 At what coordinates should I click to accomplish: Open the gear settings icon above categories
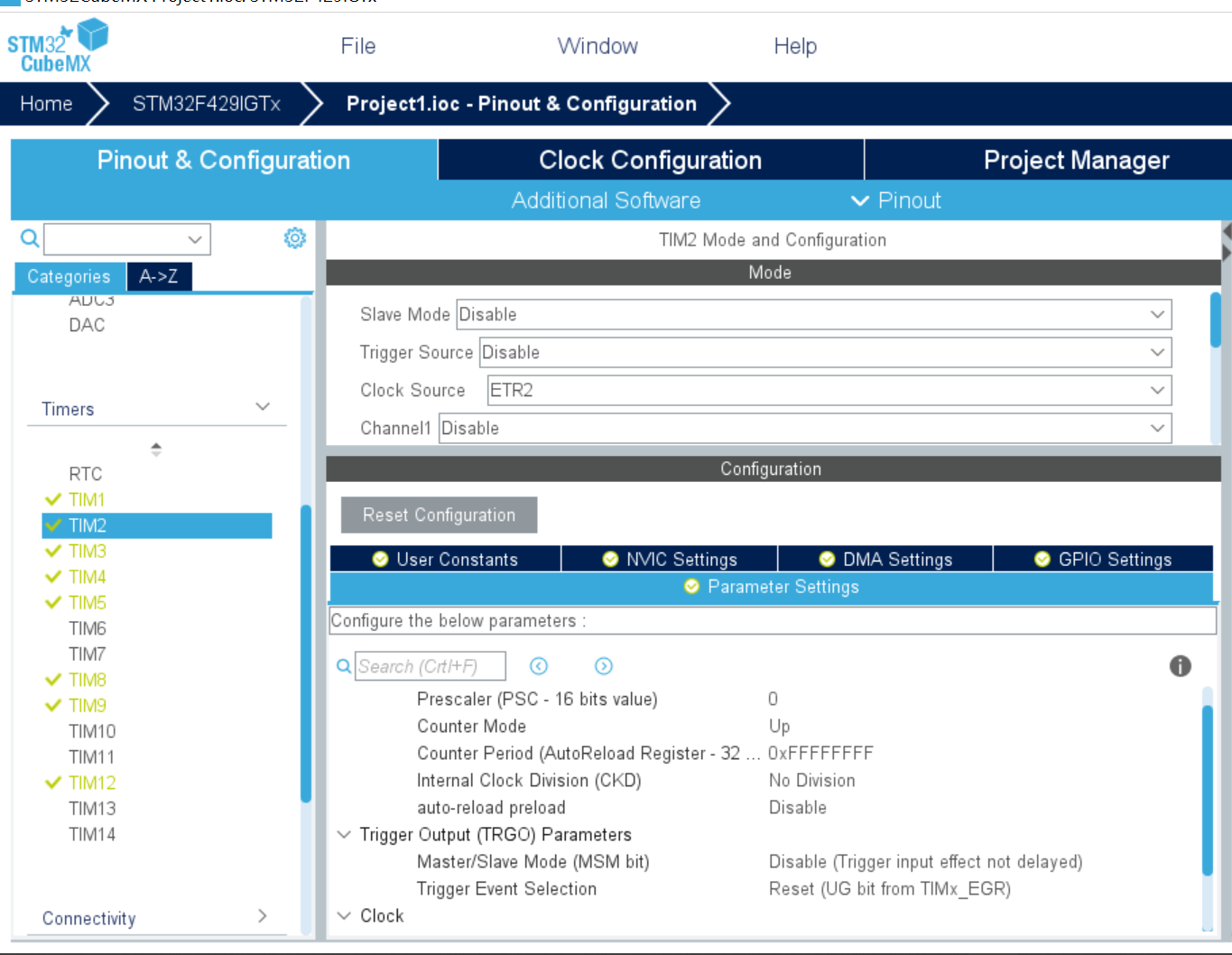click(295, 238)
